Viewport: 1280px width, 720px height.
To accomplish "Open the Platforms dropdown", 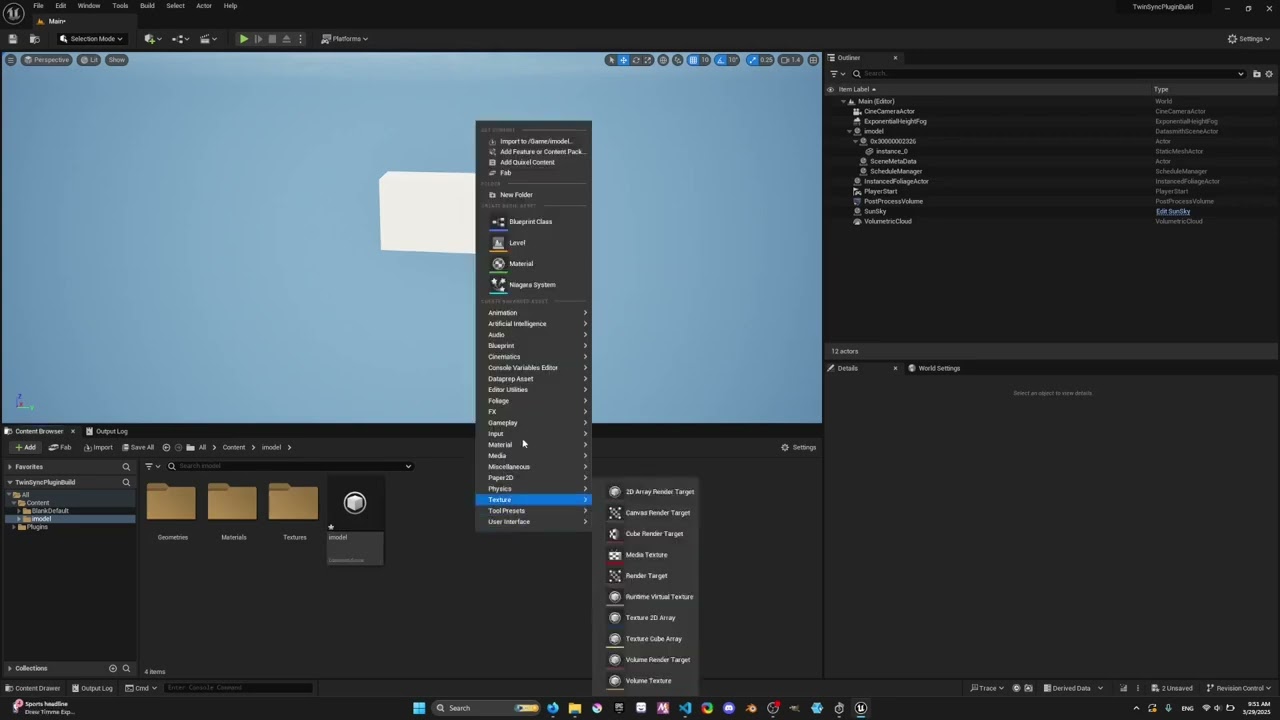I will 345,39.
